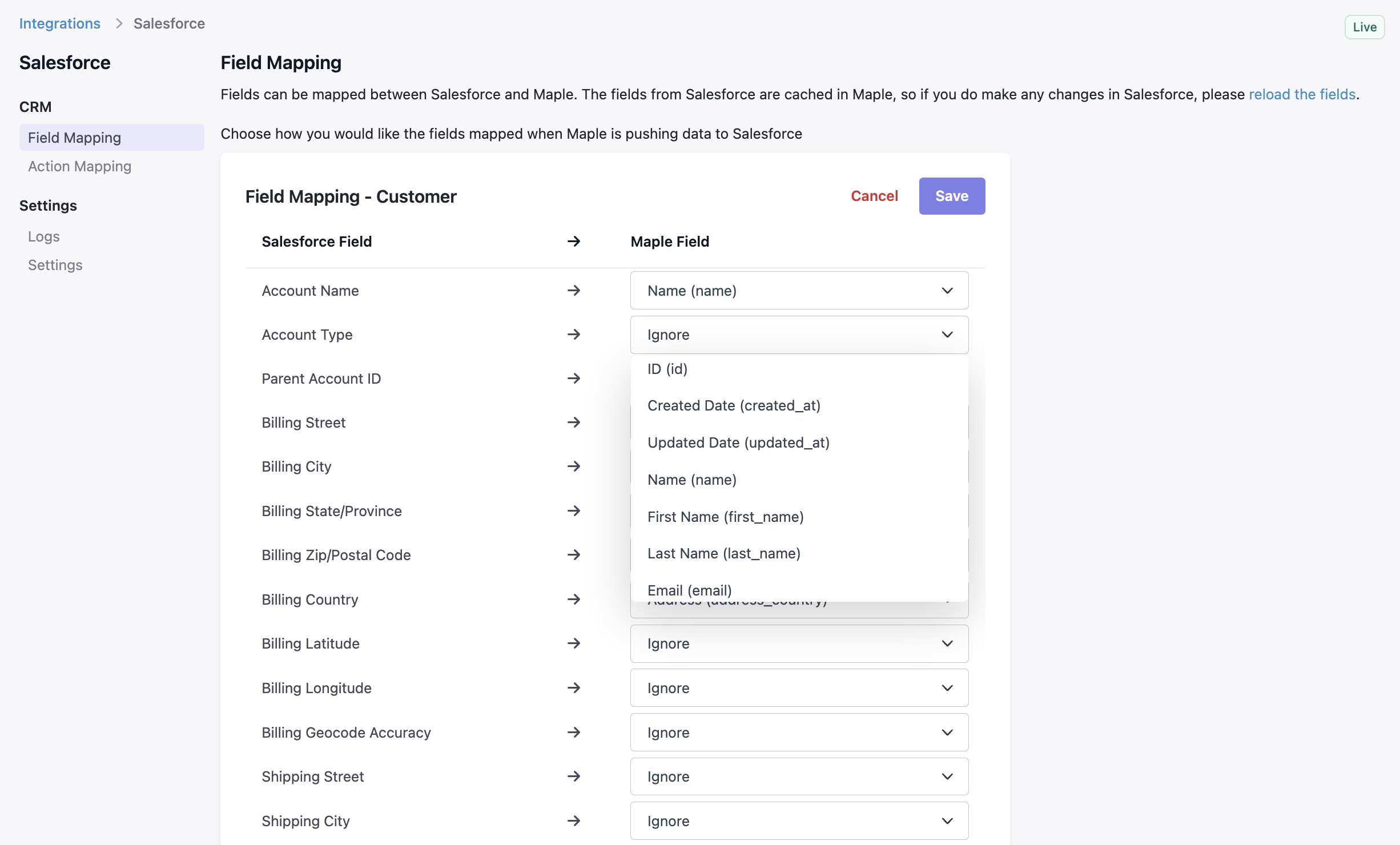Save the customer field mapping
Viewport: 1400px width, 845px height.
[x=951, y=196]
